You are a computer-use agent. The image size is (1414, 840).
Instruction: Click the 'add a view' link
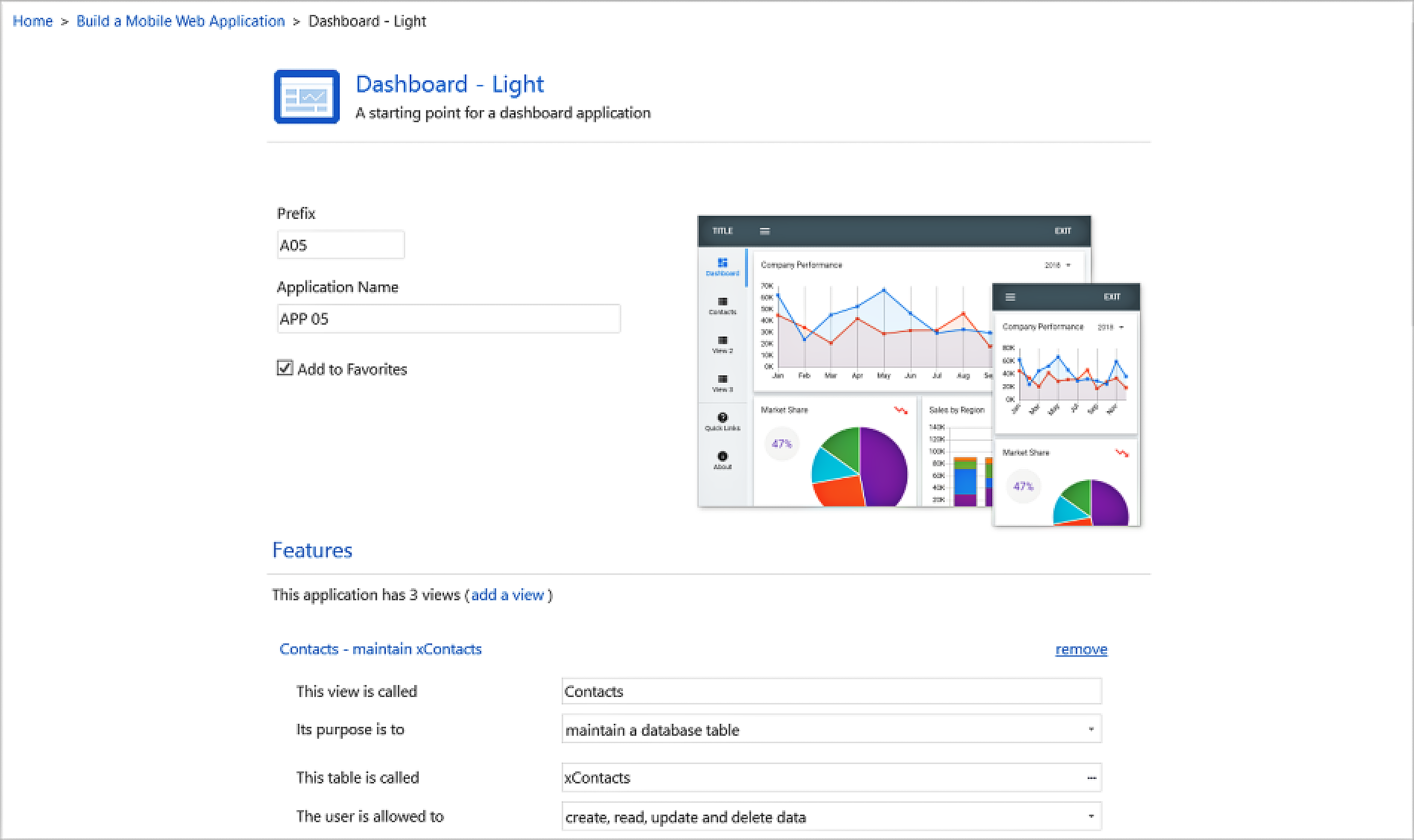tap(507, 595)
